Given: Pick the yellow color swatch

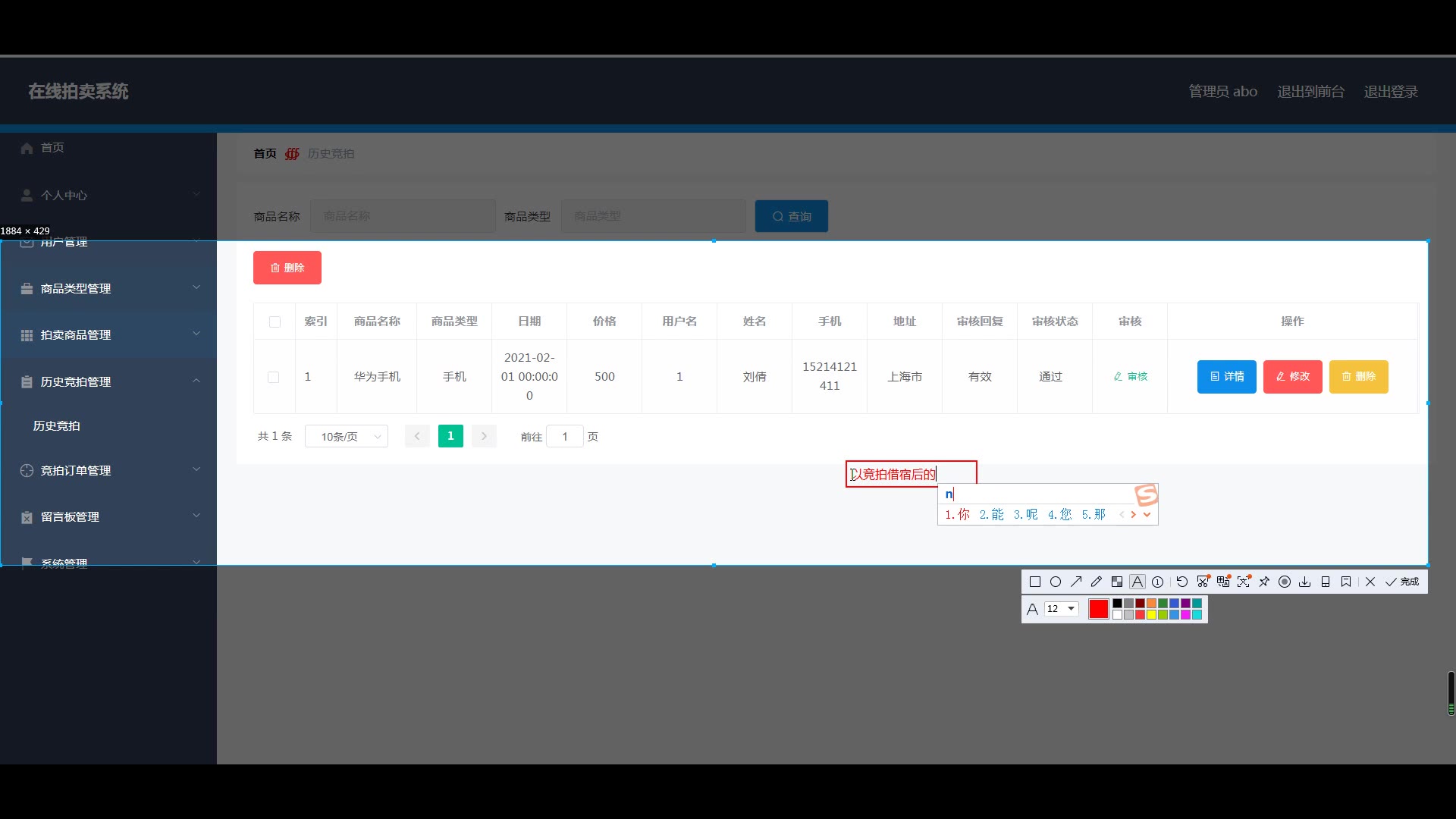Looking at the screenshot, I should (x=1151, y=615).
